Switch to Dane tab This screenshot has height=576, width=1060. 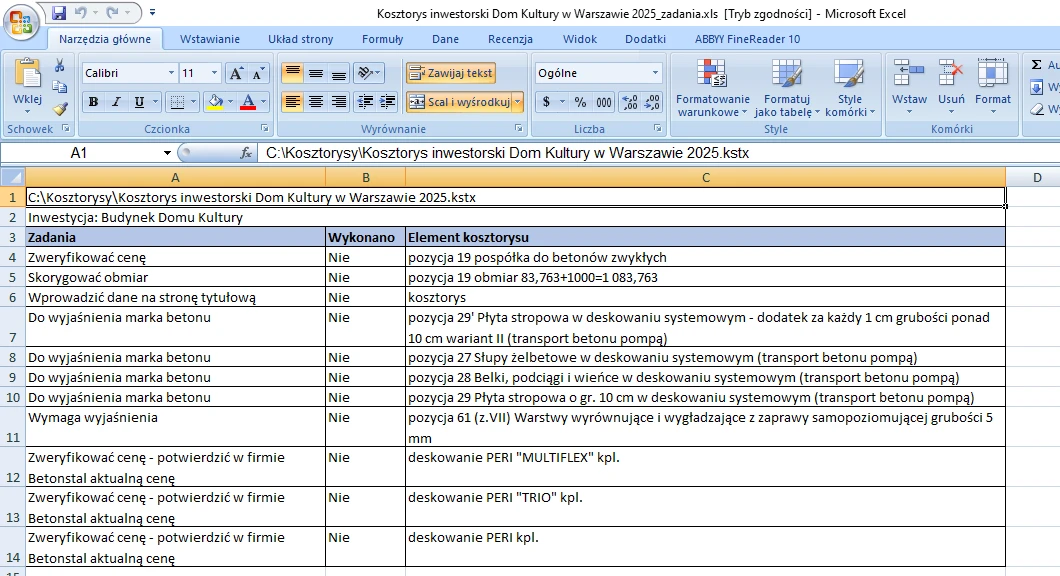pyautogui.click(x=445, y=39)
